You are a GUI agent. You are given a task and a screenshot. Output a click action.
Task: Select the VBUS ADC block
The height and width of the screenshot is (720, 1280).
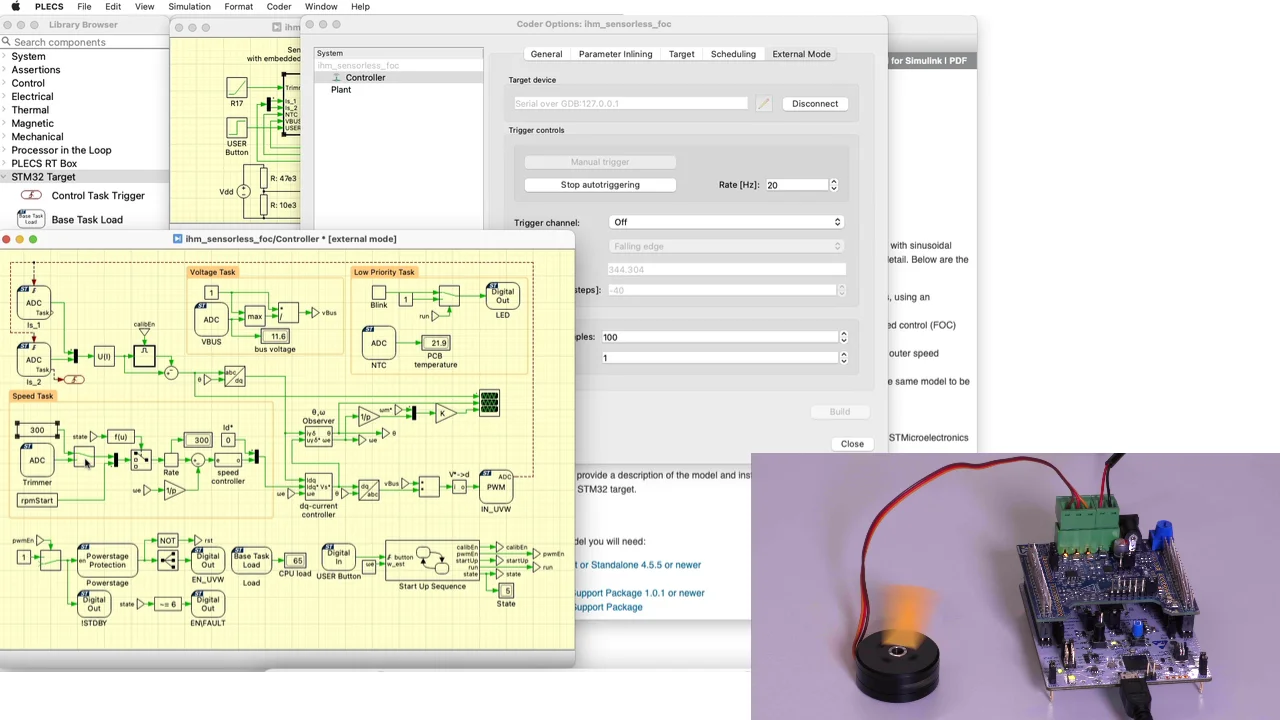[211, 320]
